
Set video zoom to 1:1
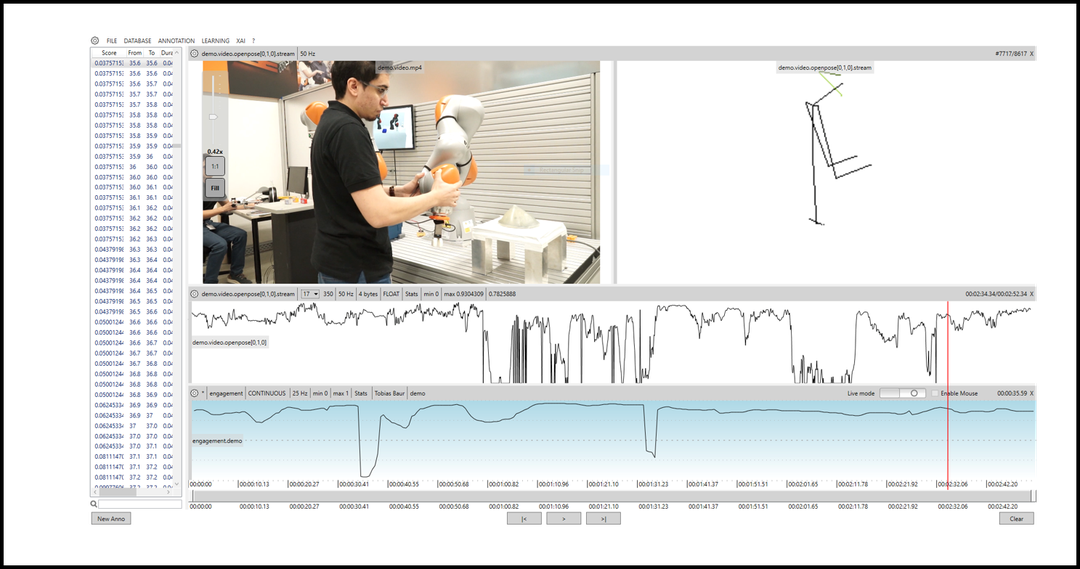tap(215, 167)
